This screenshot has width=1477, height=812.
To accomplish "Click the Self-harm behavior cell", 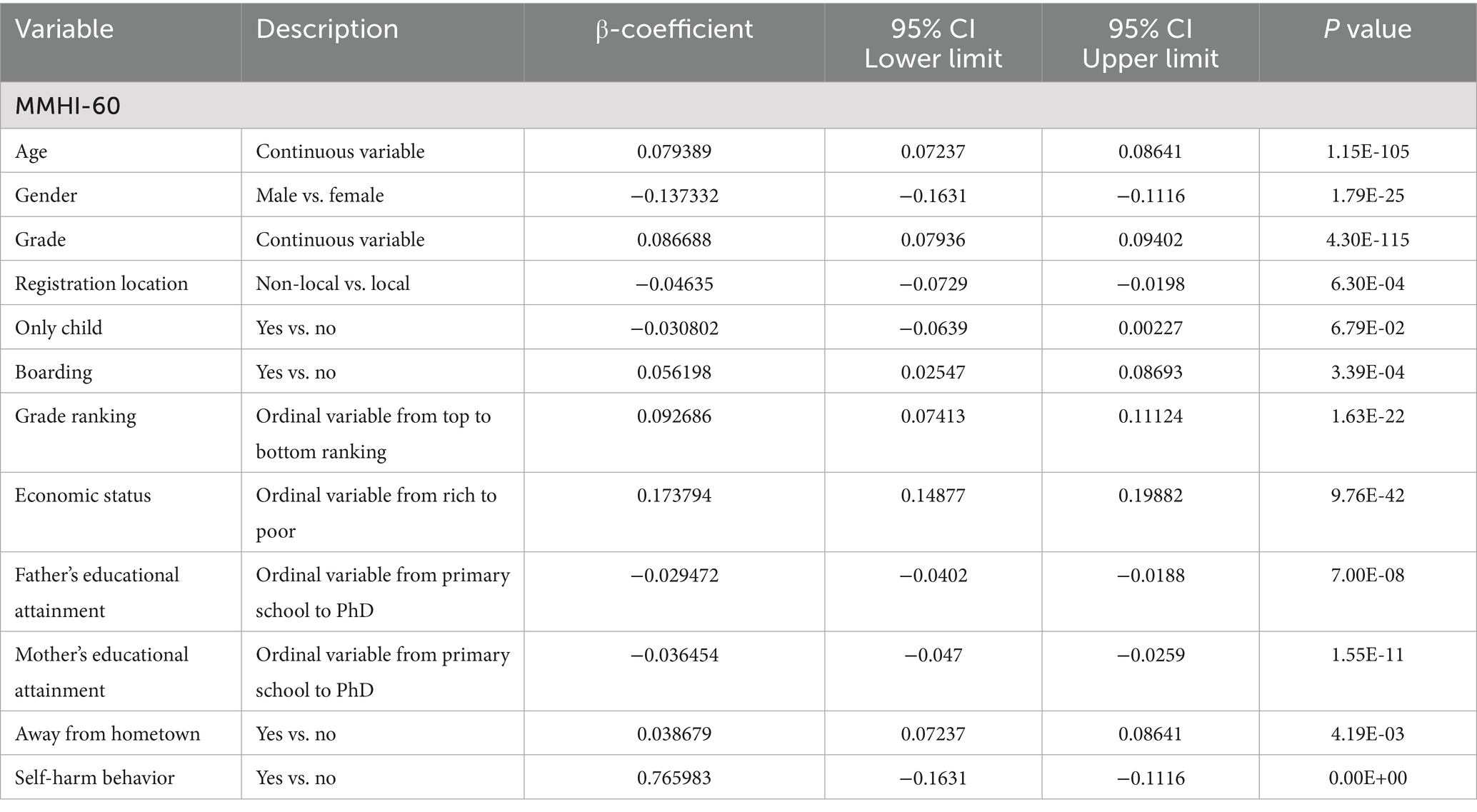I will [x=95, y=778].
